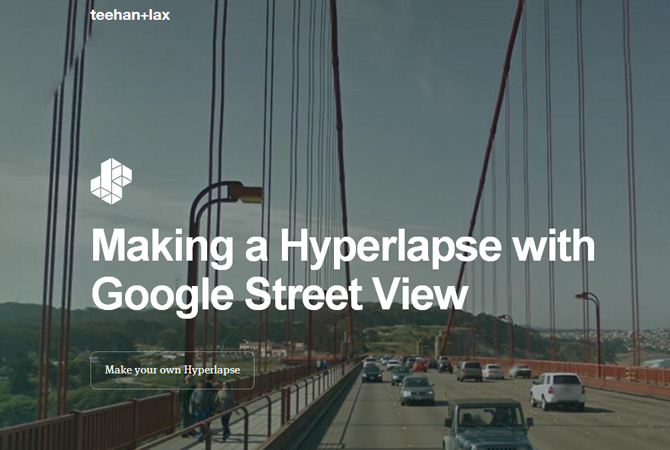670x450 pixels.
Task: Click the white geometric cube logo icon
Action: coord(112,181)
